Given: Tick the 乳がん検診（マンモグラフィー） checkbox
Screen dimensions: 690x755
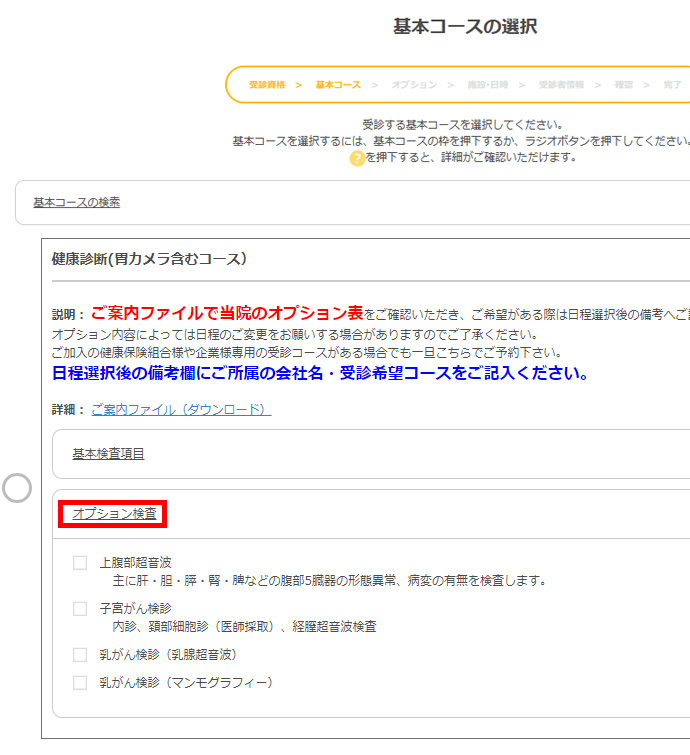Looking at the screenshot, I should click(x=80, y=683).
